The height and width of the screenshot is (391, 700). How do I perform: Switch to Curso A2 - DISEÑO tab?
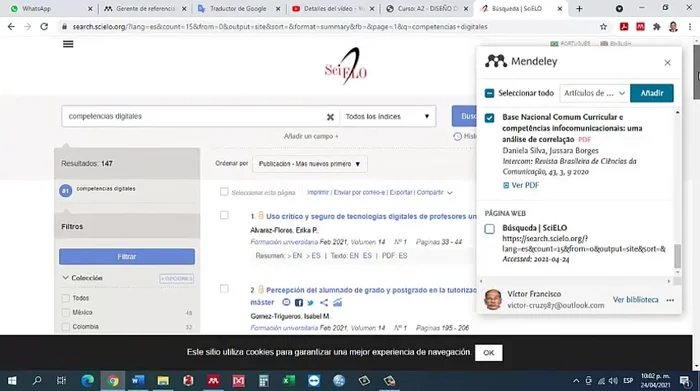[x=426, y=8]
